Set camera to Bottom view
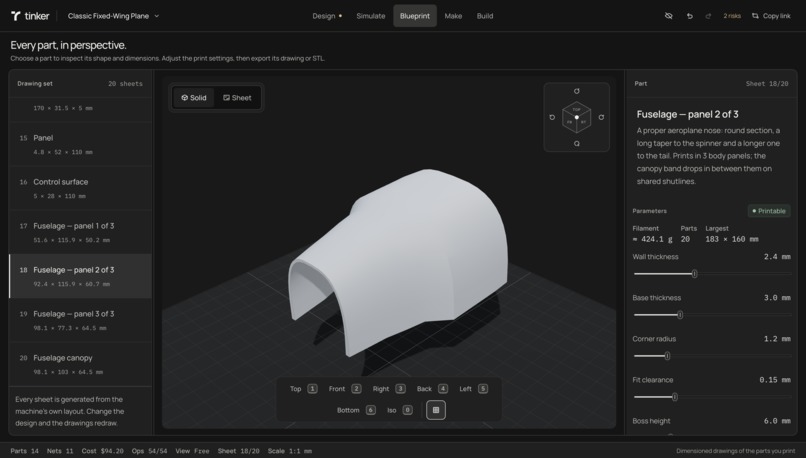 [356, 410]
